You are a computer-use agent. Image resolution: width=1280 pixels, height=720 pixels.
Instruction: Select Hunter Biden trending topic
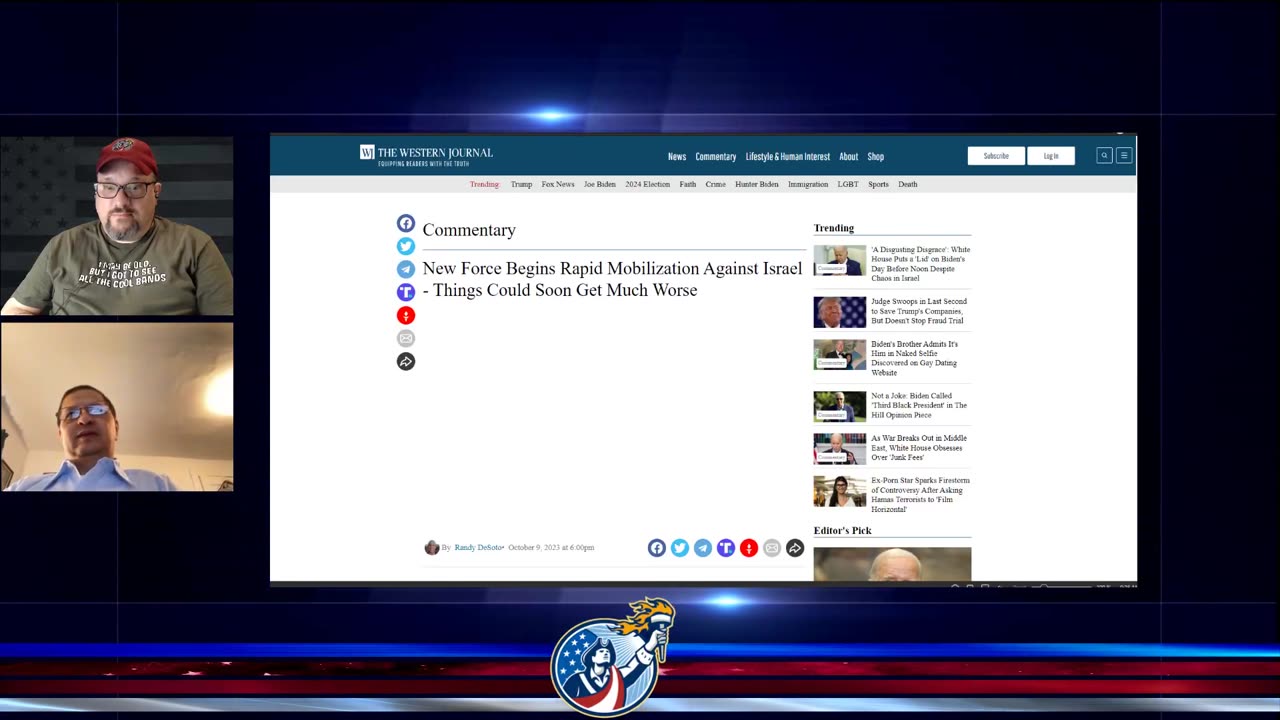click(x=756, y=184)
